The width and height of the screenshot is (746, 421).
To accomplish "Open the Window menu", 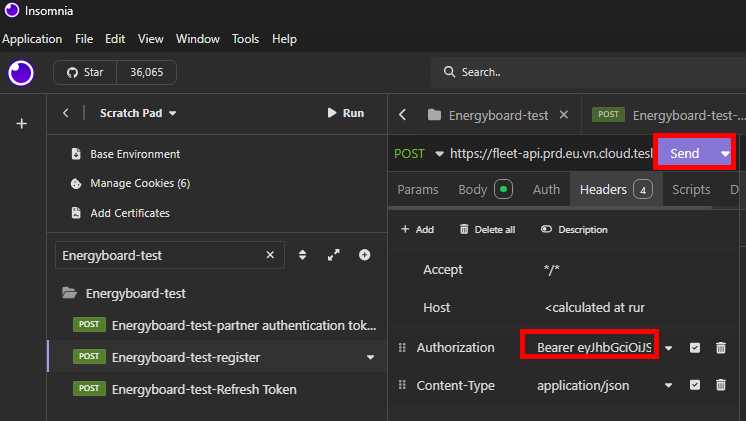I will tap(197, 39).
